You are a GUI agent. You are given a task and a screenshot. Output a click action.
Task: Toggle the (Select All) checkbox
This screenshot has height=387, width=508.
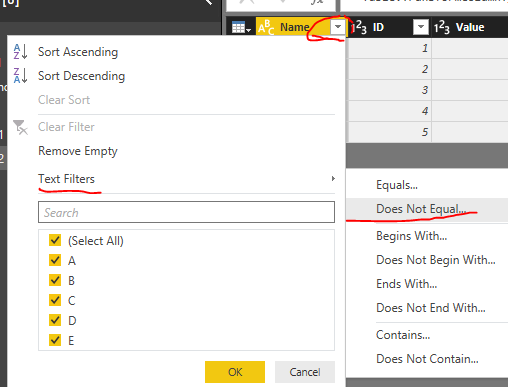coord(55,240)
